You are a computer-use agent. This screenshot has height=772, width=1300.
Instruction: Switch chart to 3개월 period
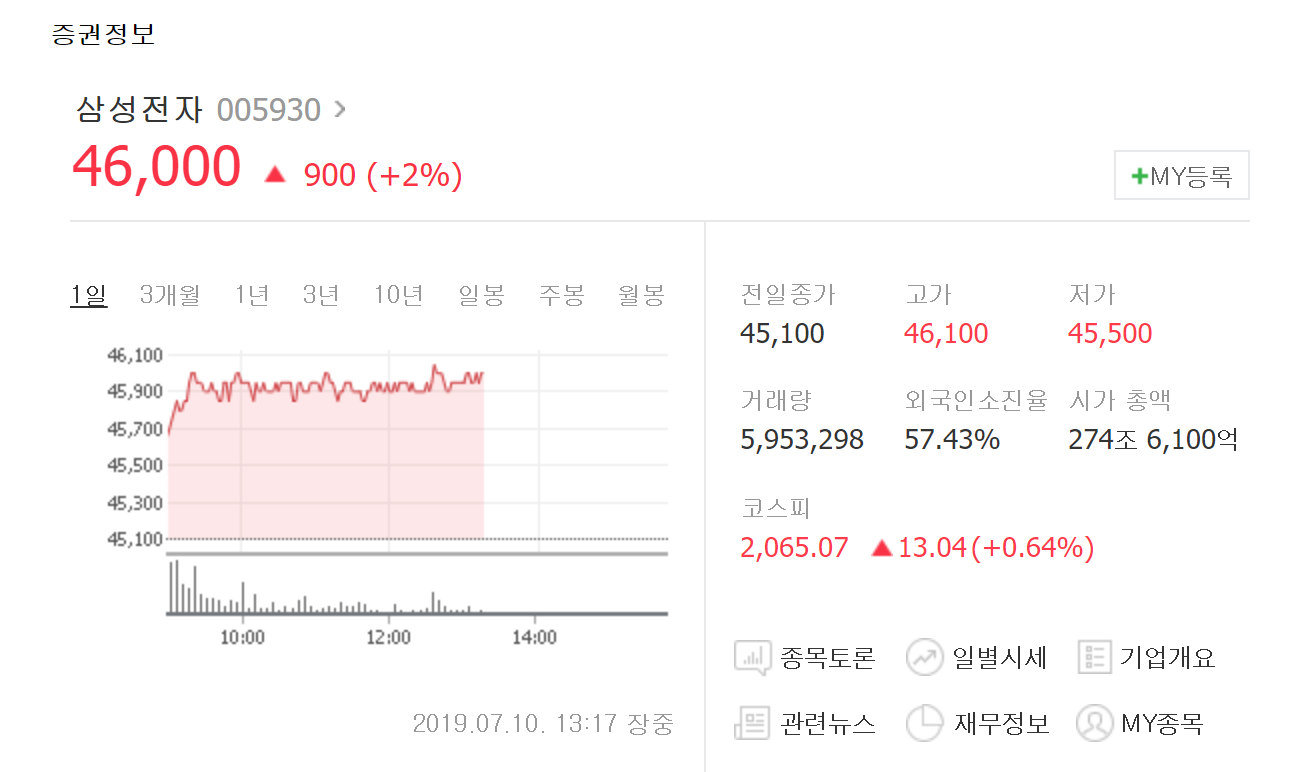click(170, 295)
